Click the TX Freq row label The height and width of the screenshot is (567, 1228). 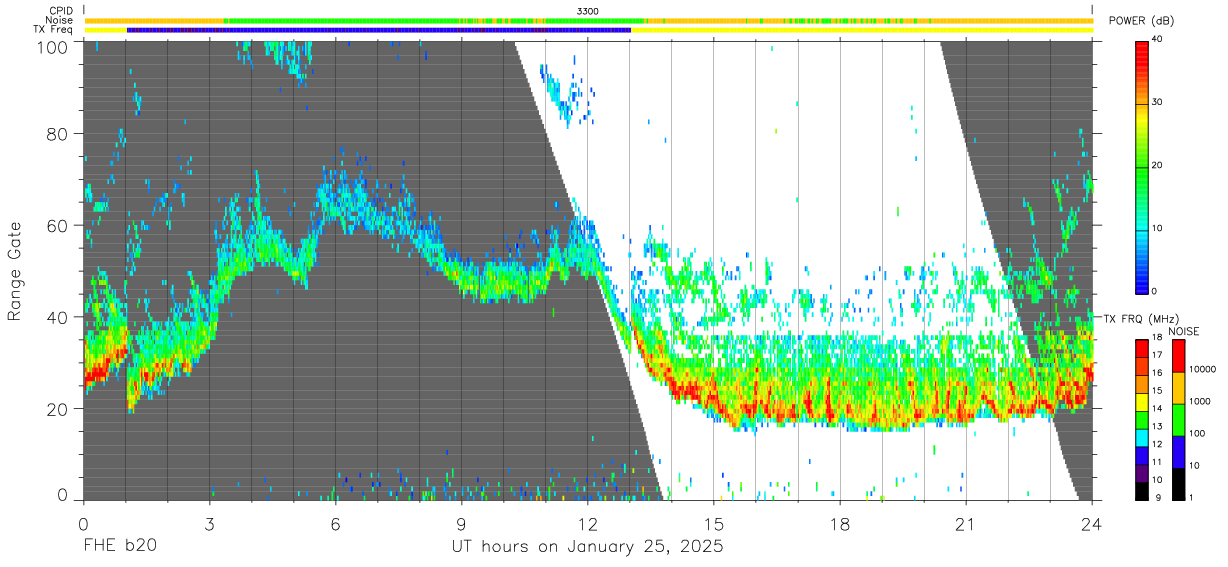pos(53,29)
